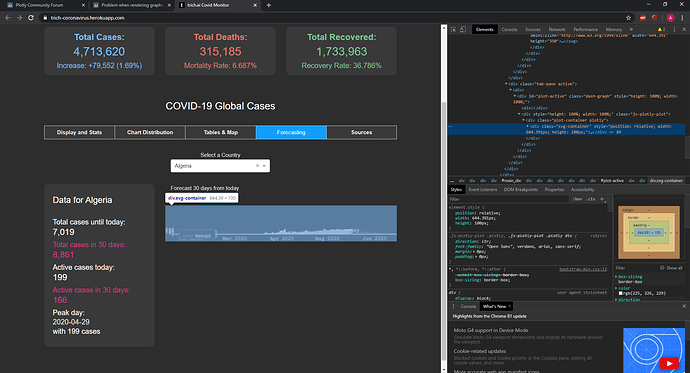Close the trichui Covid Monitor tab
The width and height of the screenshot is (690, 373).
coord(255,5)
